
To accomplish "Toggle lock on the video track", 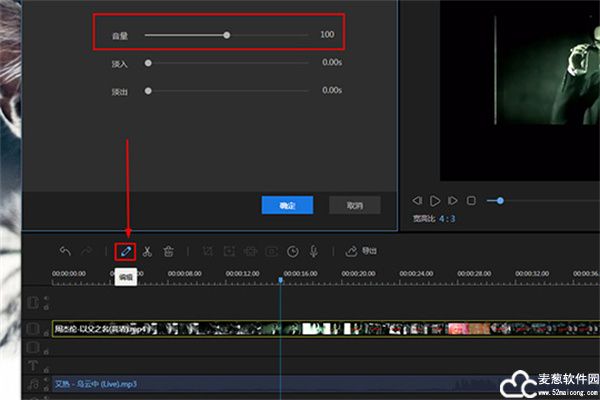I will 45,333.
